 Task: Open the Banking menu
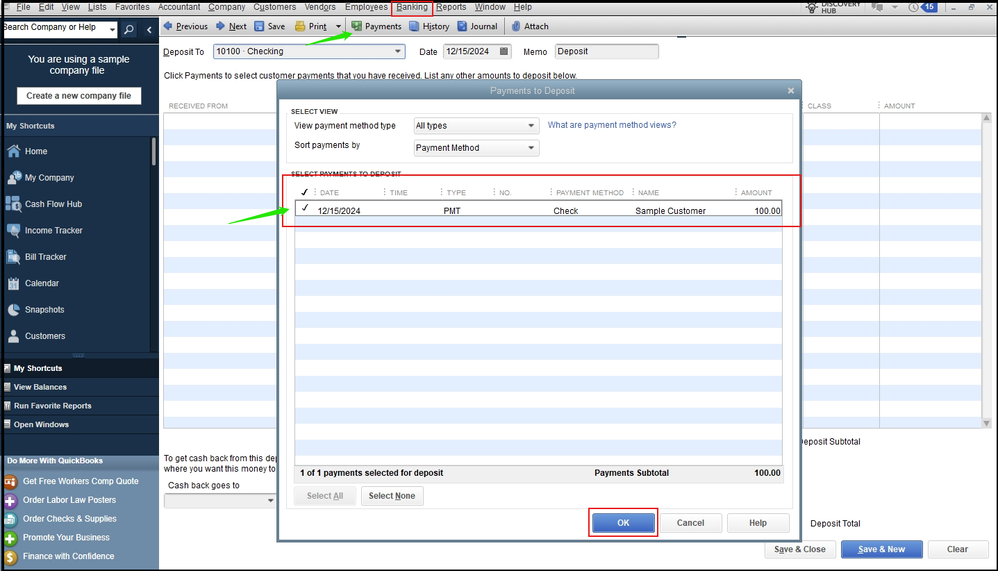[x=412, y=7]
